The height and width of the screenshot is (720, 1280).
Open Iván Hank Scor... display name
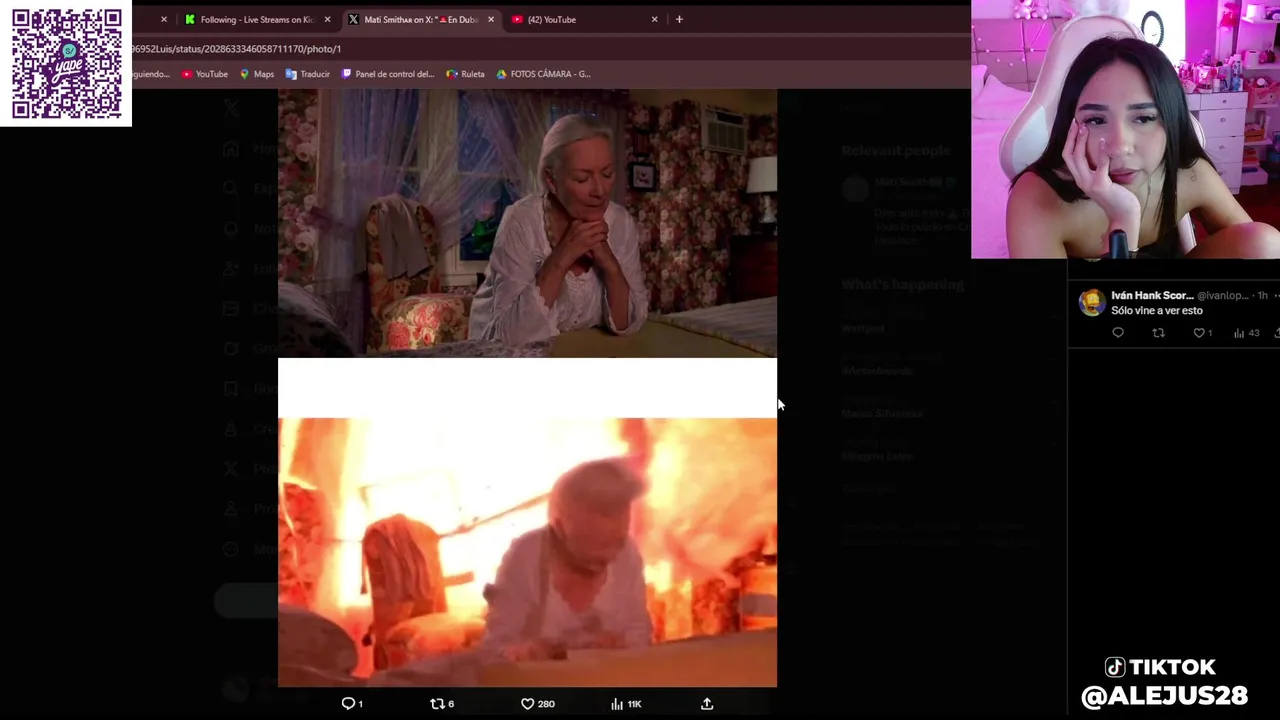[1152, 296]
